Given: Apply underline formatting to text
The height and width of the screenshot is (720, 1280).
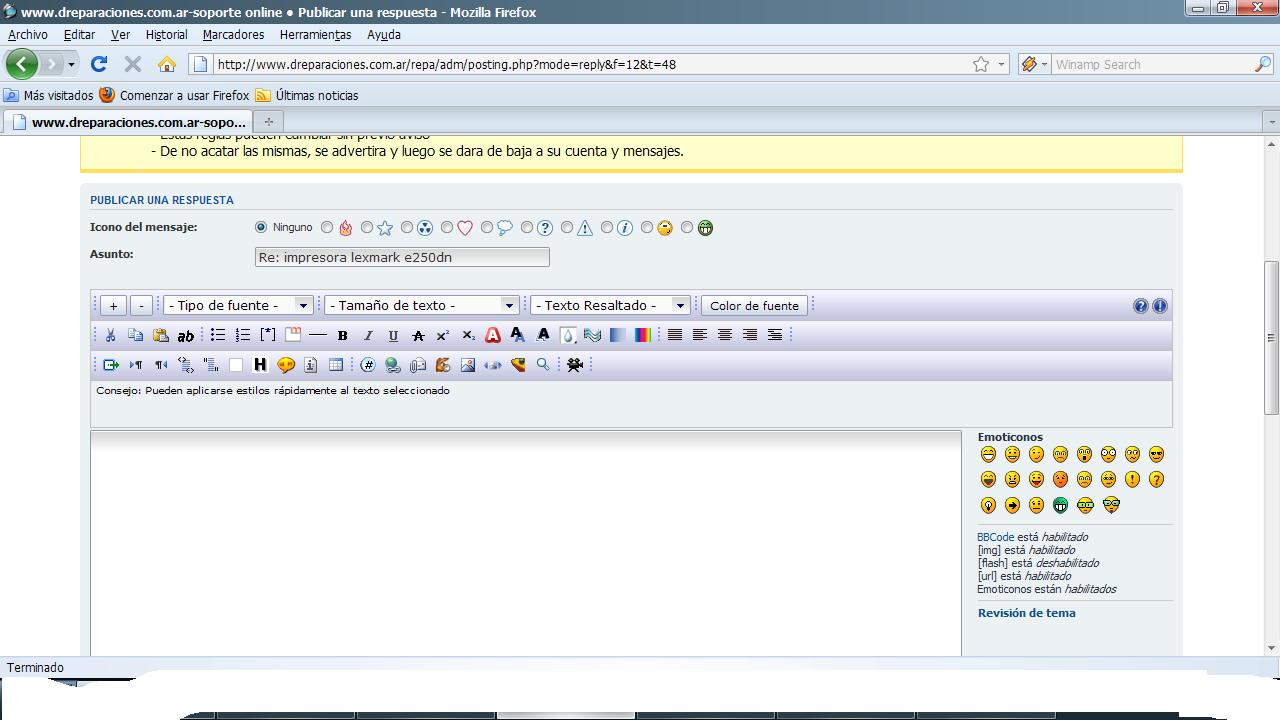Looking at the screenshot, I should click(x=393, y=336).
